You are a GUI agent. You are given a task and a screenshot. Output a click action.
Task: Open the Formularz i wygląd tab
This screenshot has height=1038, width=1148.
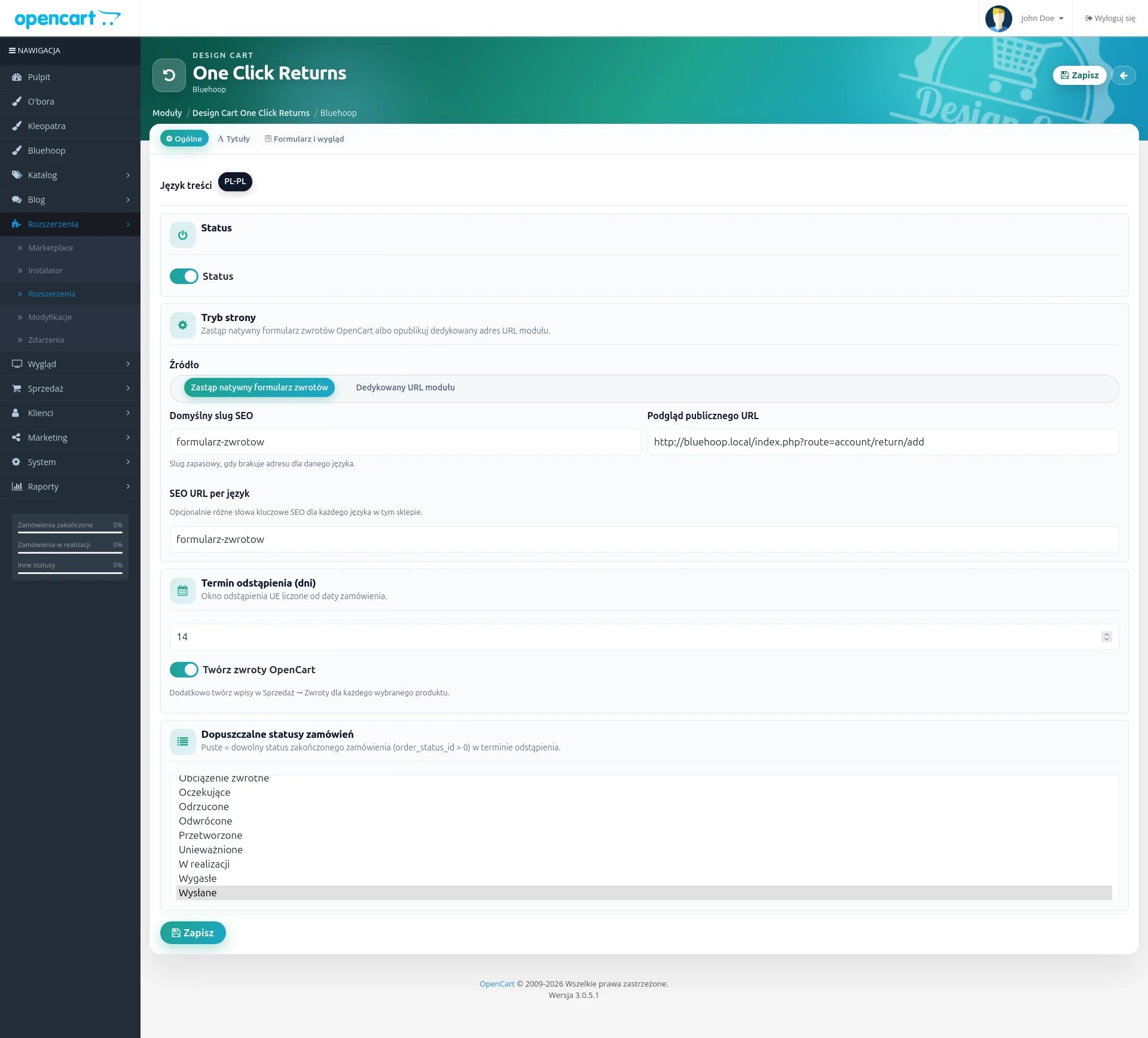304,139
